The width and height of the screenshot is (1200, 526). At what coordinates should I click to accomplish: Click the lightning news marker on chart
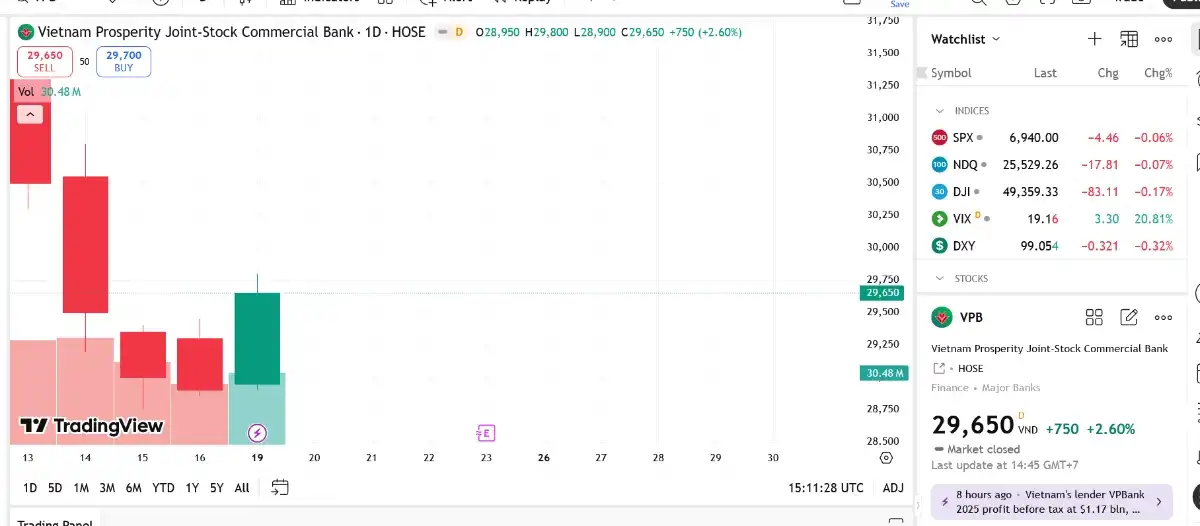pos(257,433)
